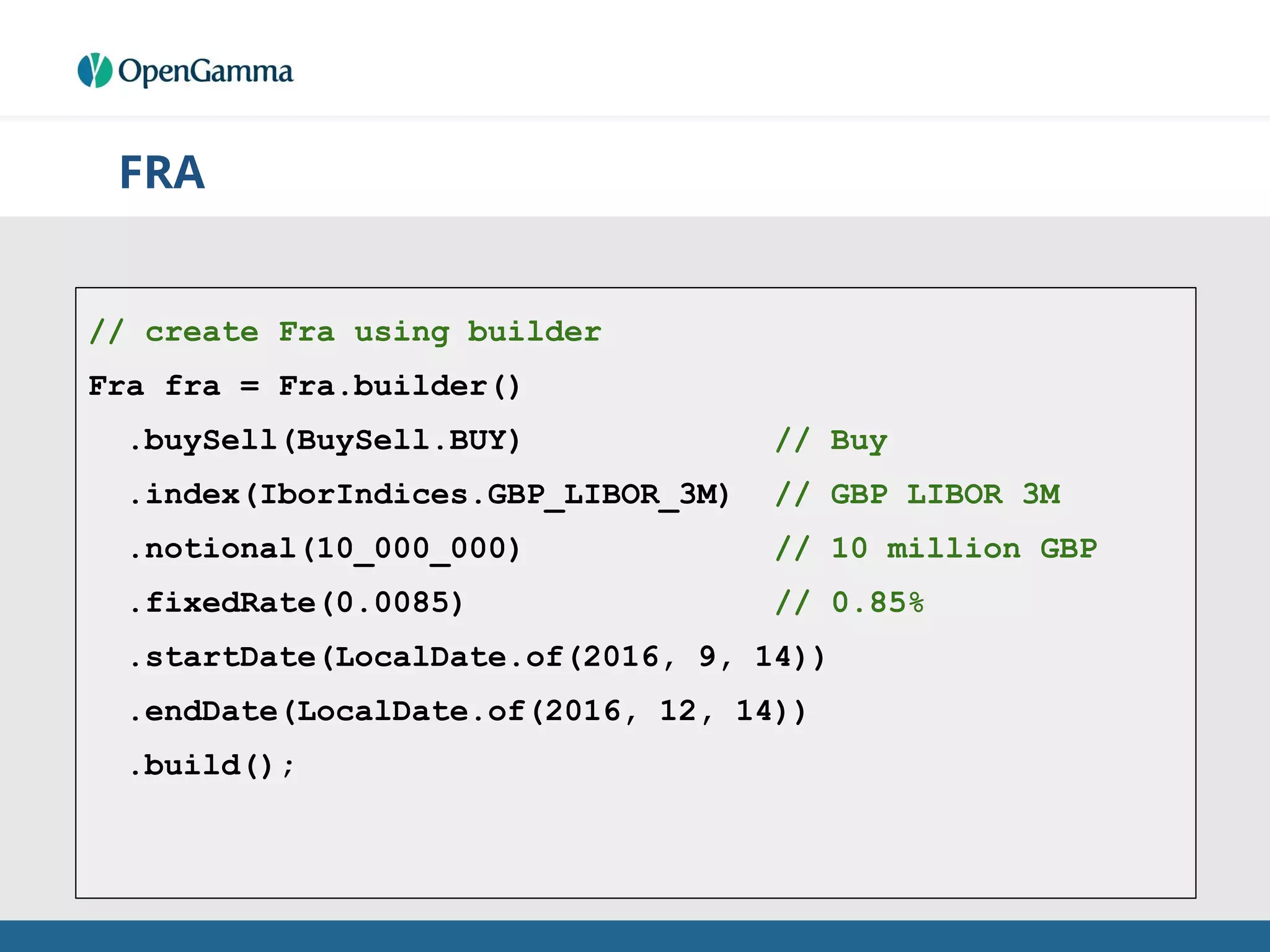Click the '// Buy' comment
Screen dimensions: 1270x952
point(832,441)
